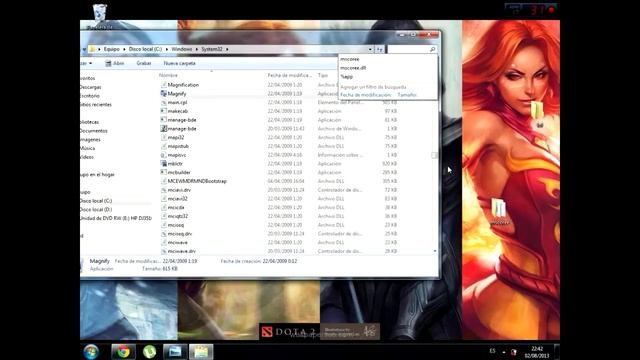Open Música in the navigation pane
640x360 pixels.
[x=87, y=148]
